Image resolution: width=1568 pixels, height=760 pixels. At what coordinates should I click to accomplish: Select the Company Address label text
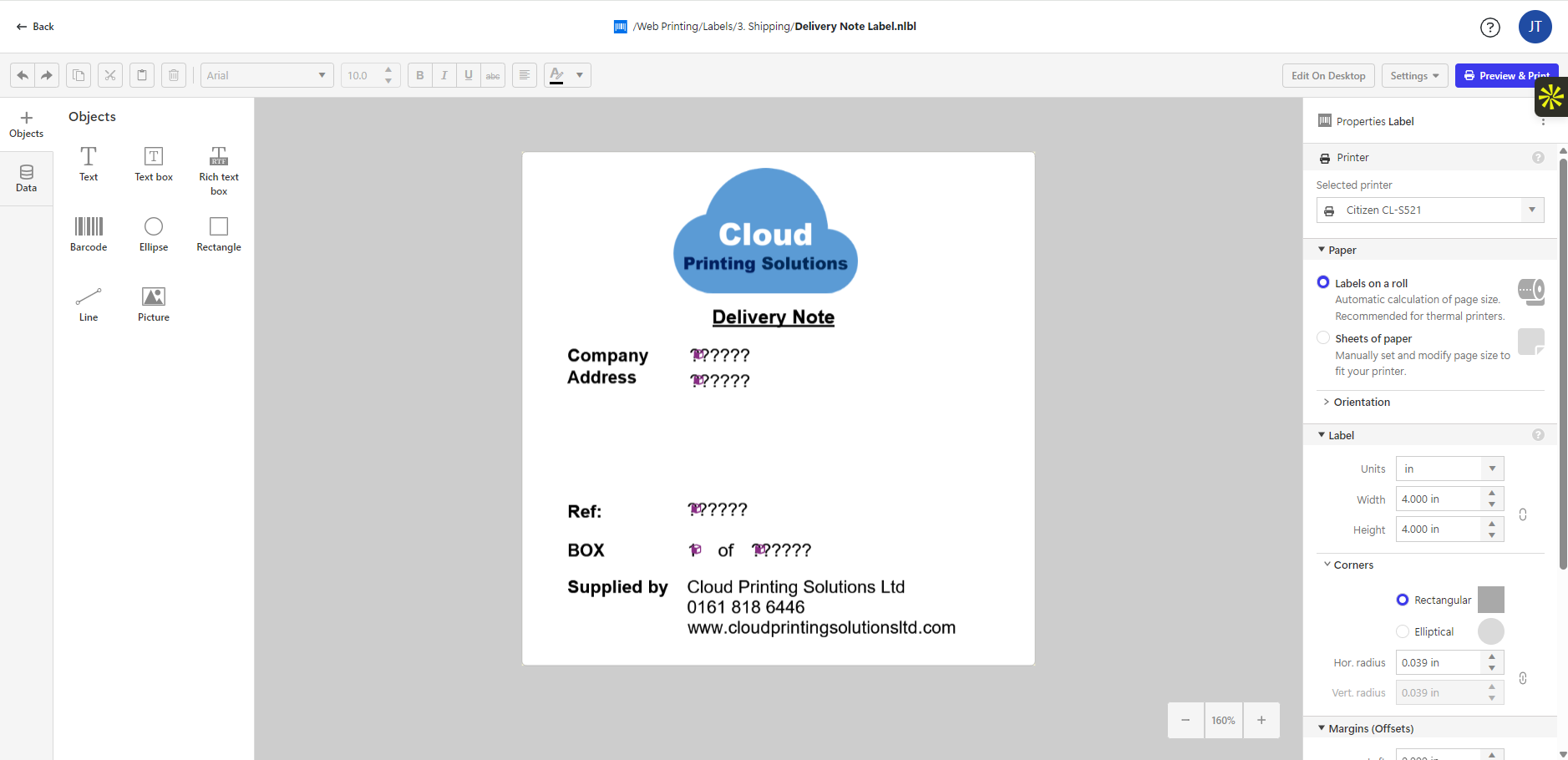(607, 367)
